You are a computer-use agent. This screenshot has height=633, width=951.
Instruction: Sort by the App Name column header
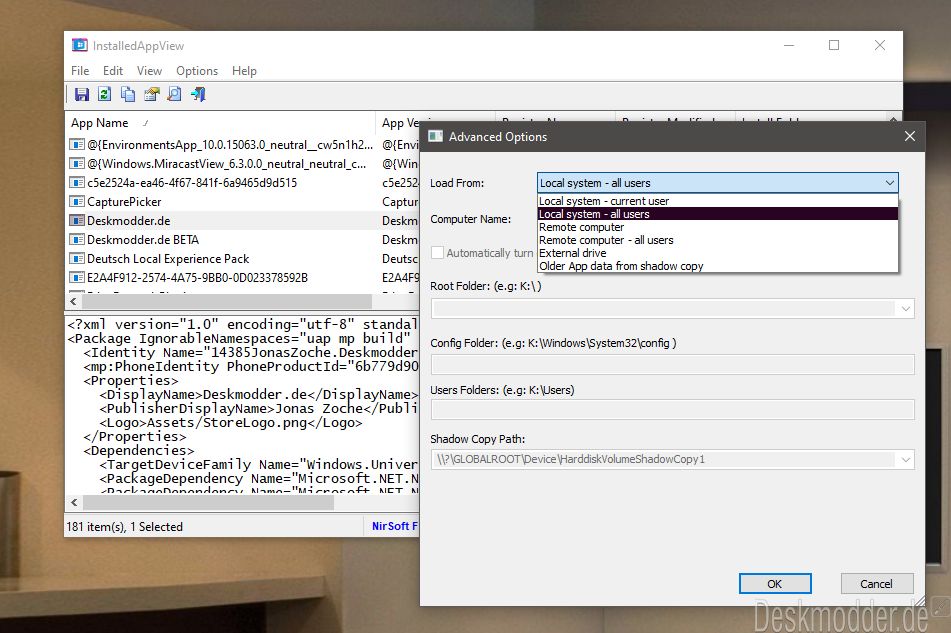tap(220, 122)
